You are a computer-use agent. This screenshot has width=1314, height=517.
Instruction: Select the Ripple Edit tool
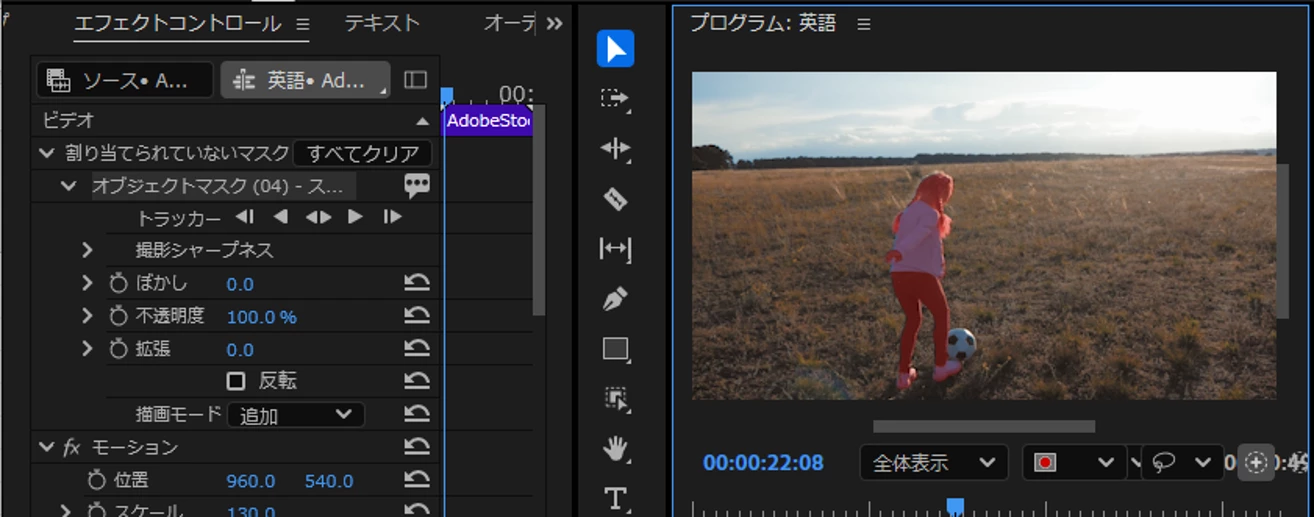coord(615,149)
